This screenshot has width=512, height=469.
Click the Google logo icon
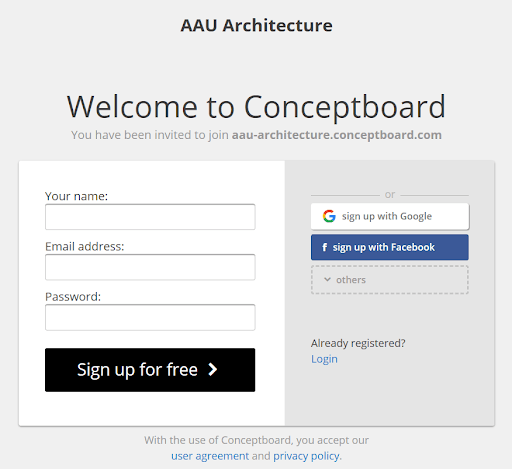click(x=329, y=216)
